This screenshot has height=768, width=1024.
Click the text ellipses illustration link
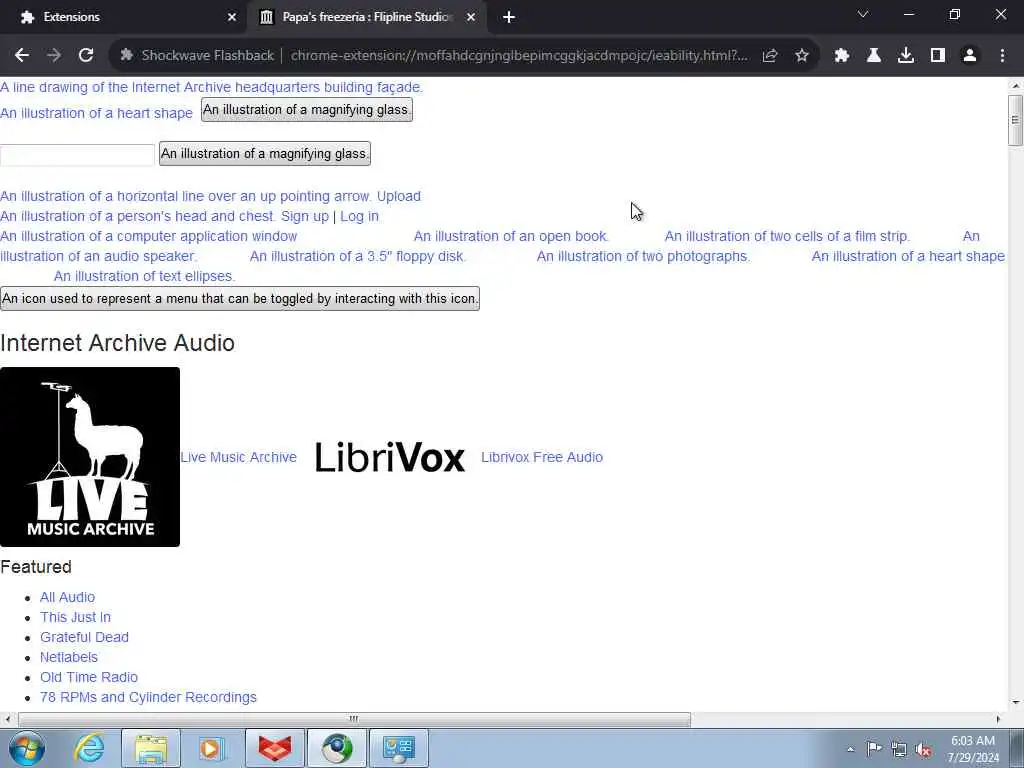[x=144, y=276]
